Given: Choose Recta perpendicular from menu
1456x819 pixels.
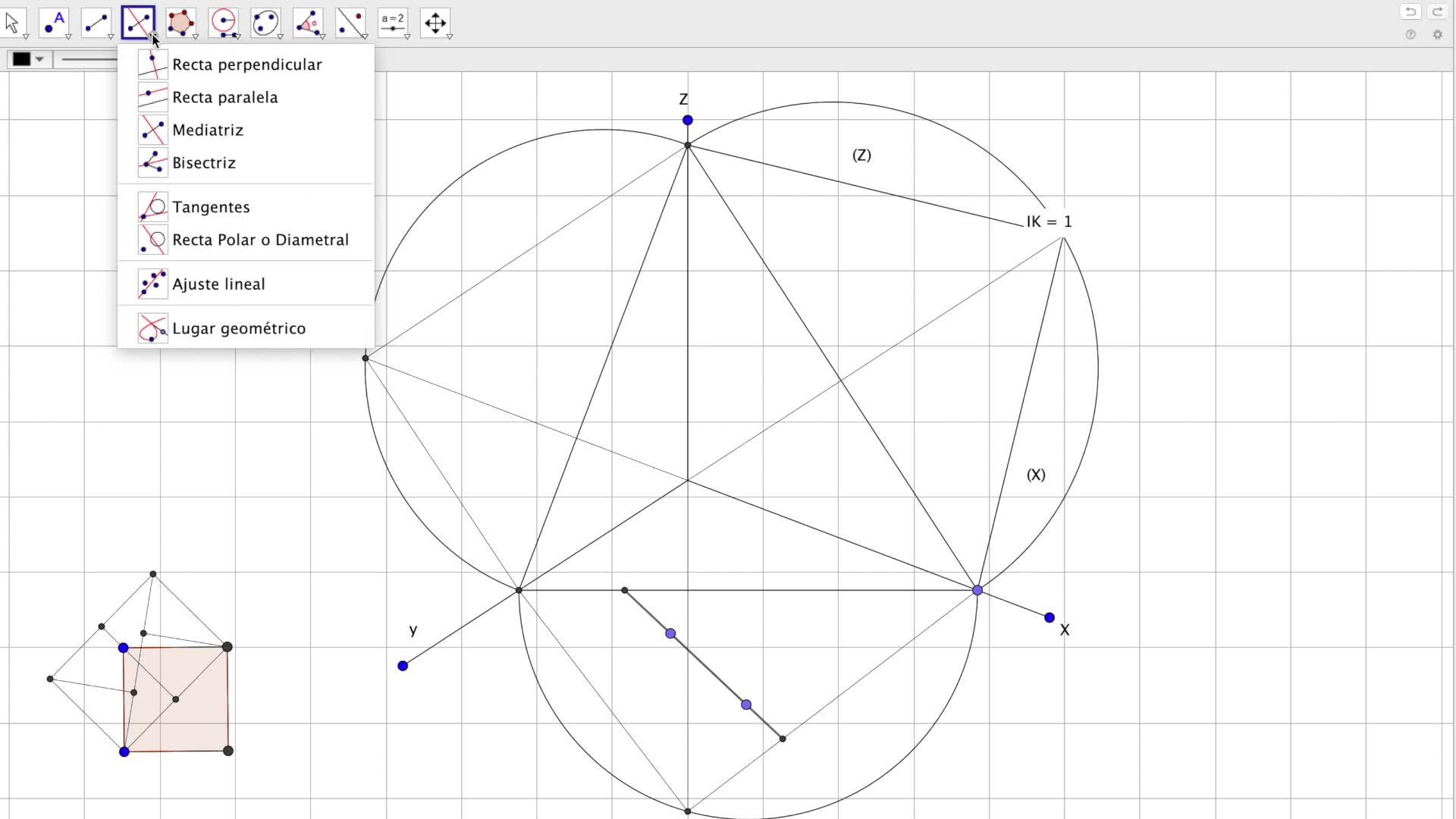Looking at the screenshot, I should [246, 64].
